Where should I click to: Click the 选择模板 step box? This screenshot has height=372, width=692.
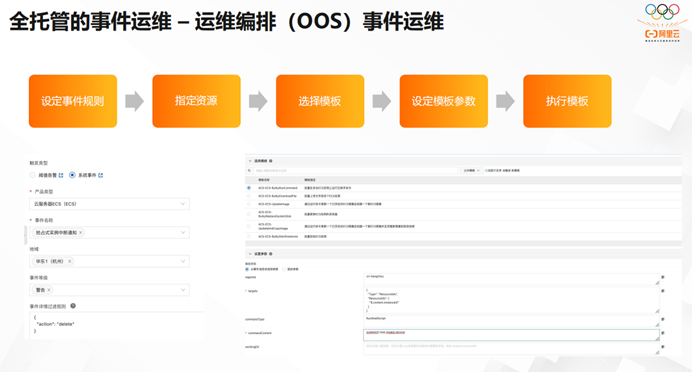320,101
